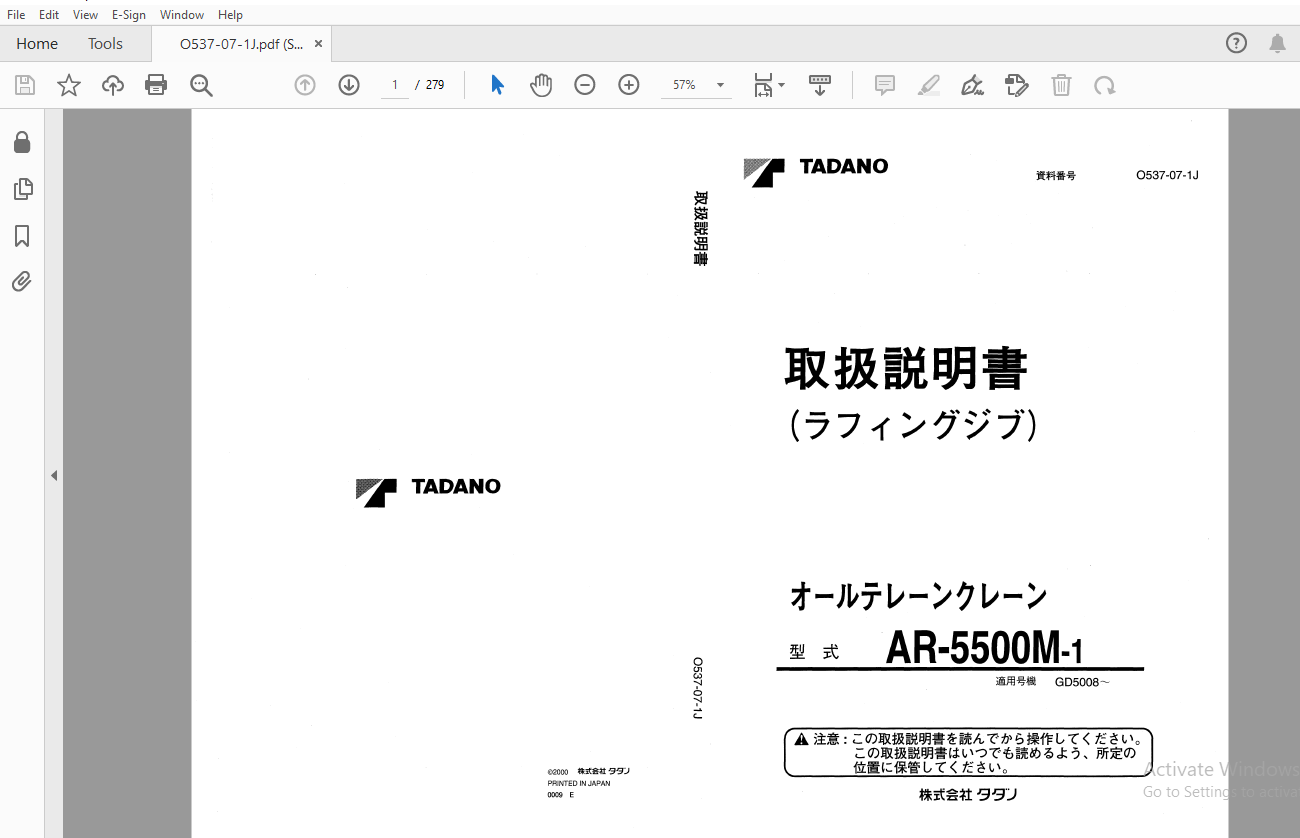
Task: Open the Attachments paperclip panel
Action: 22,282
